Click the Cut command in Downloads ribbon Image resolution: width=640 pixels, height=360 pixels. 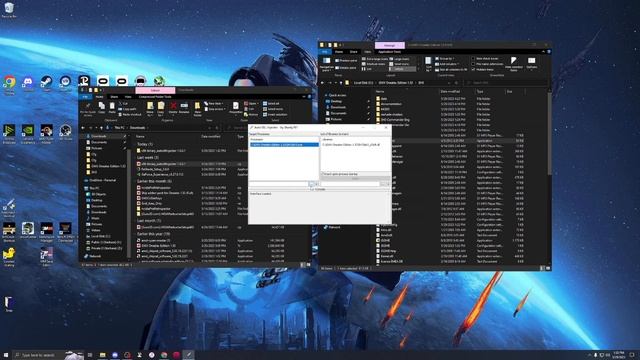pyautogui.click(x=124, y=104)
